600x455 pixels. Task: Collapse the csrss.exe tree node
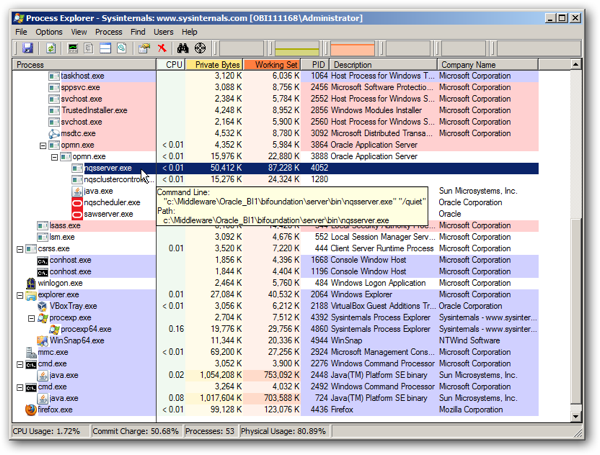[20, 249]
